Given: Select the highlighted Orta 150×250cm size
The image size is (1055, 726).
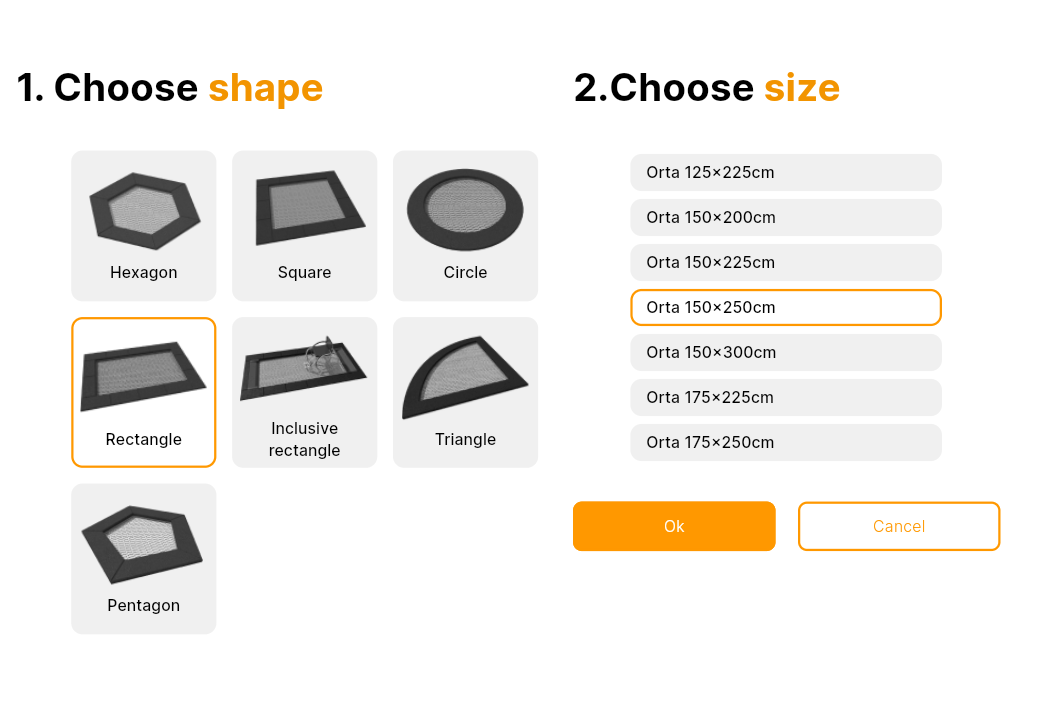Looking at the screenshot, I should click(x=785, y=307).
